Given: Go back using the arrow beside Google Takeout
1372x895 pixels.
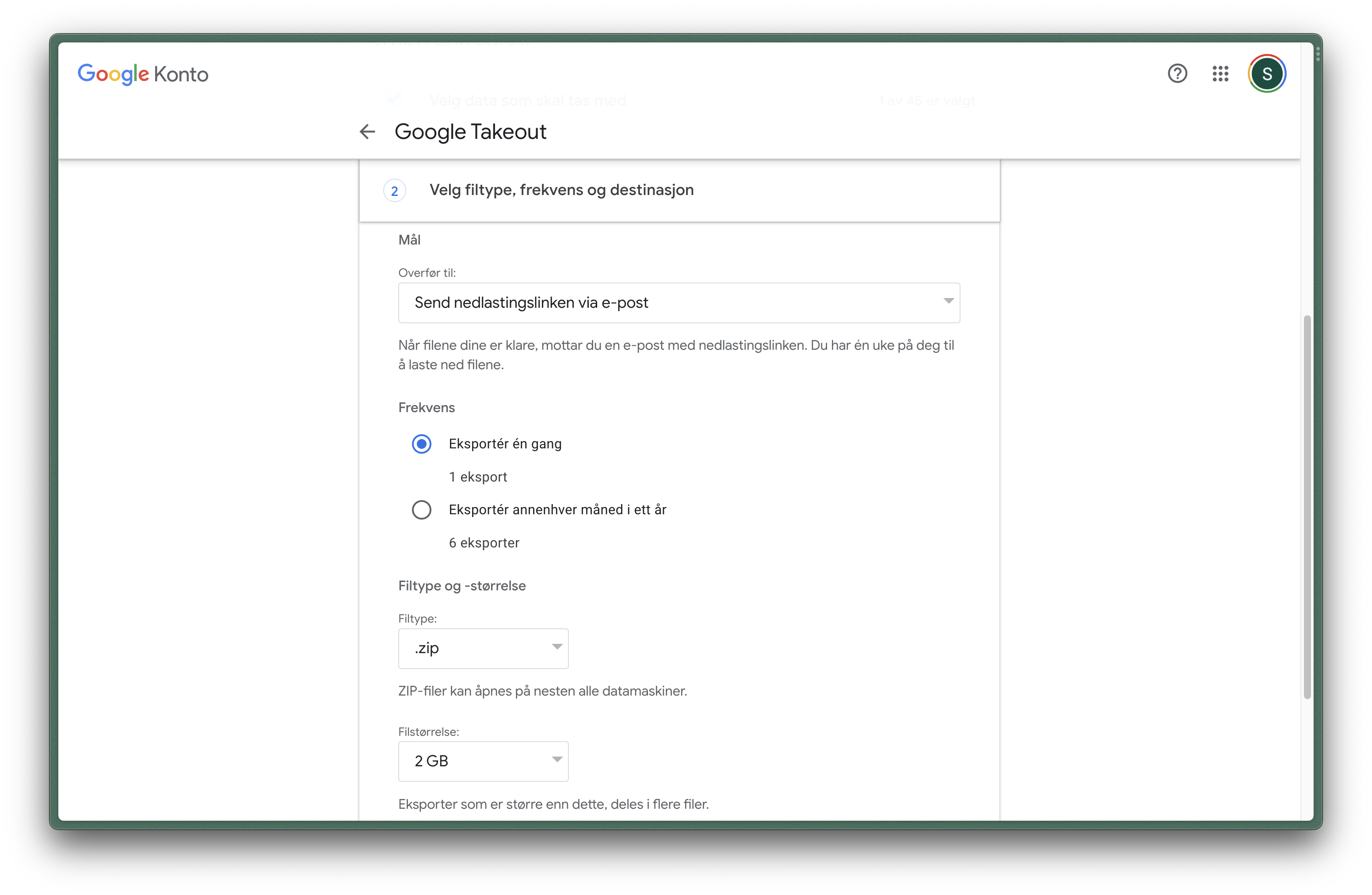Looking at the screenshot, I should [367, 132].
